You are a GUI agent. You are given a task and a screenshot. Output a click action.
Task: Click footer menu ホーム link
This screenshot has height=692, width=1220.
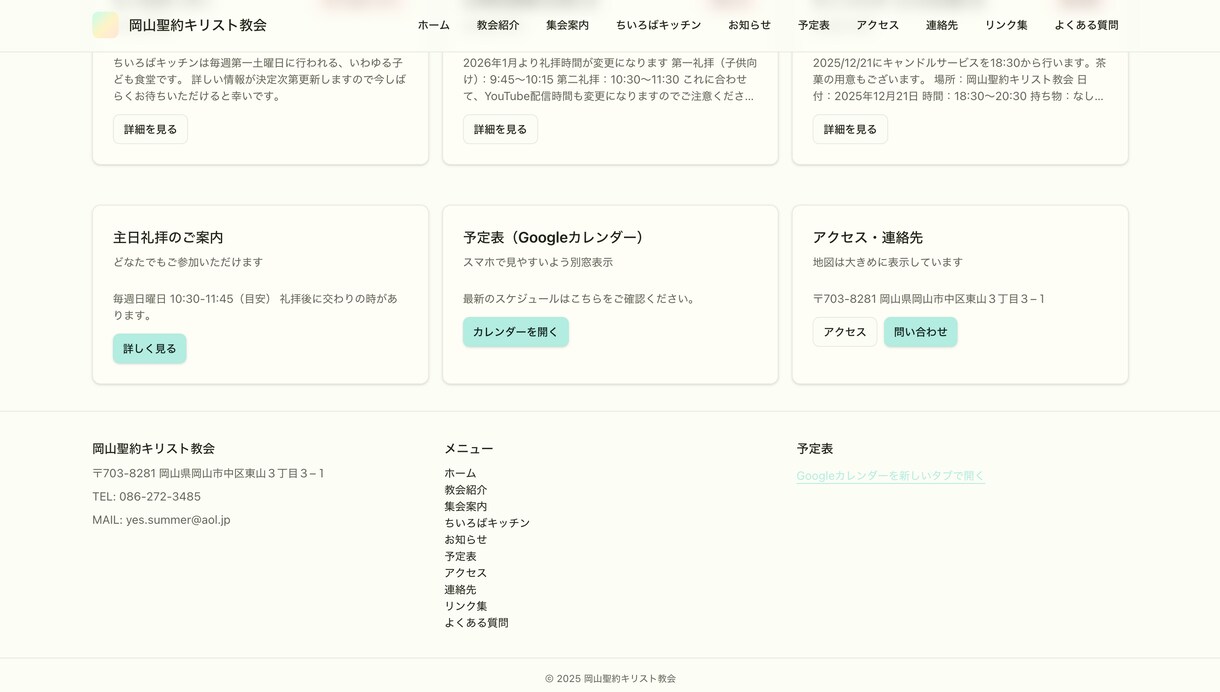461,473
